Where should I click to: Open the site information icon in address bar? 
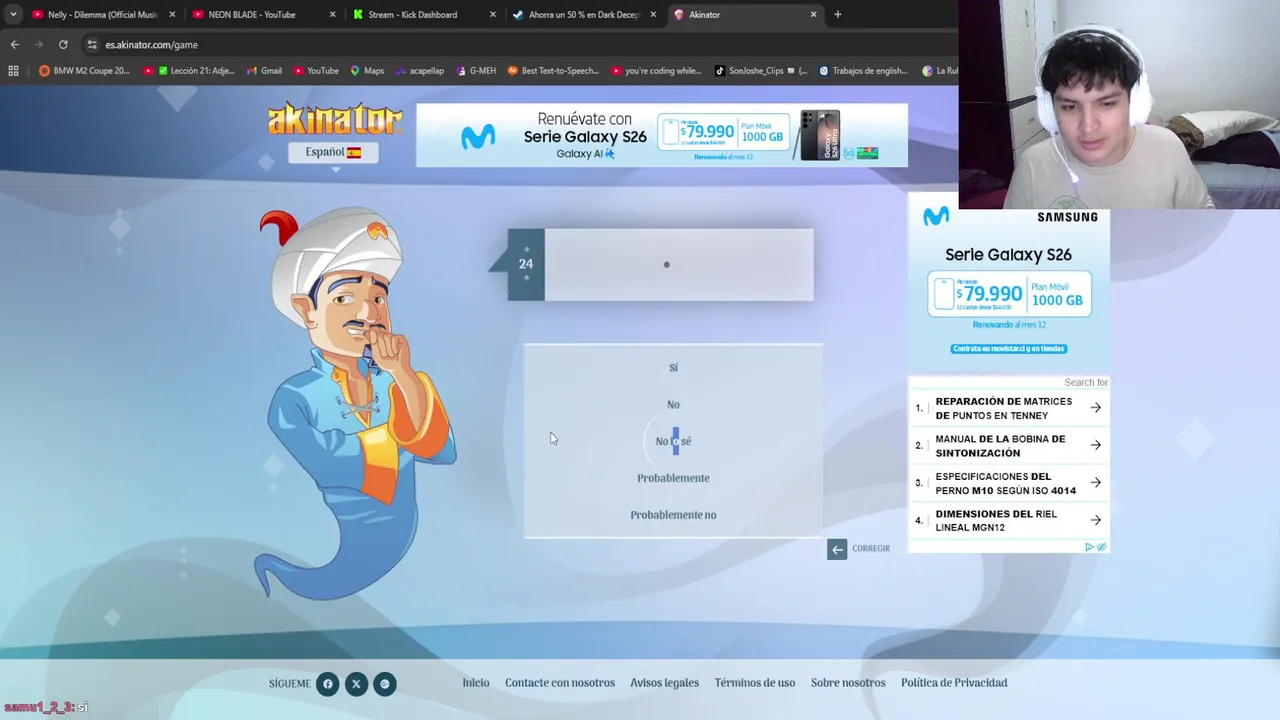point(92,44)
